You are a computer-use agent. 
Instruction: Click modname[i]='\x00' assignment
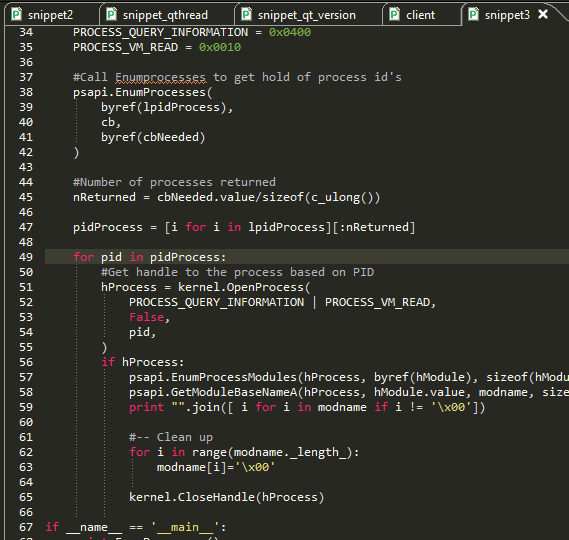coord(216,467)
